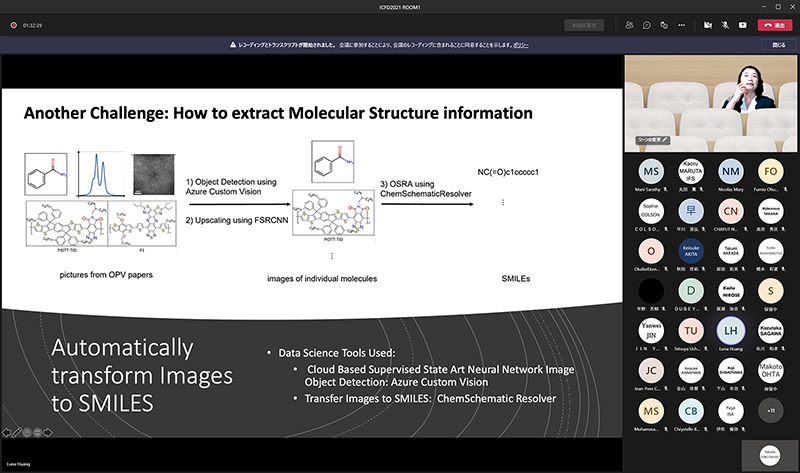Select Yuya ISA avatar

731,411
